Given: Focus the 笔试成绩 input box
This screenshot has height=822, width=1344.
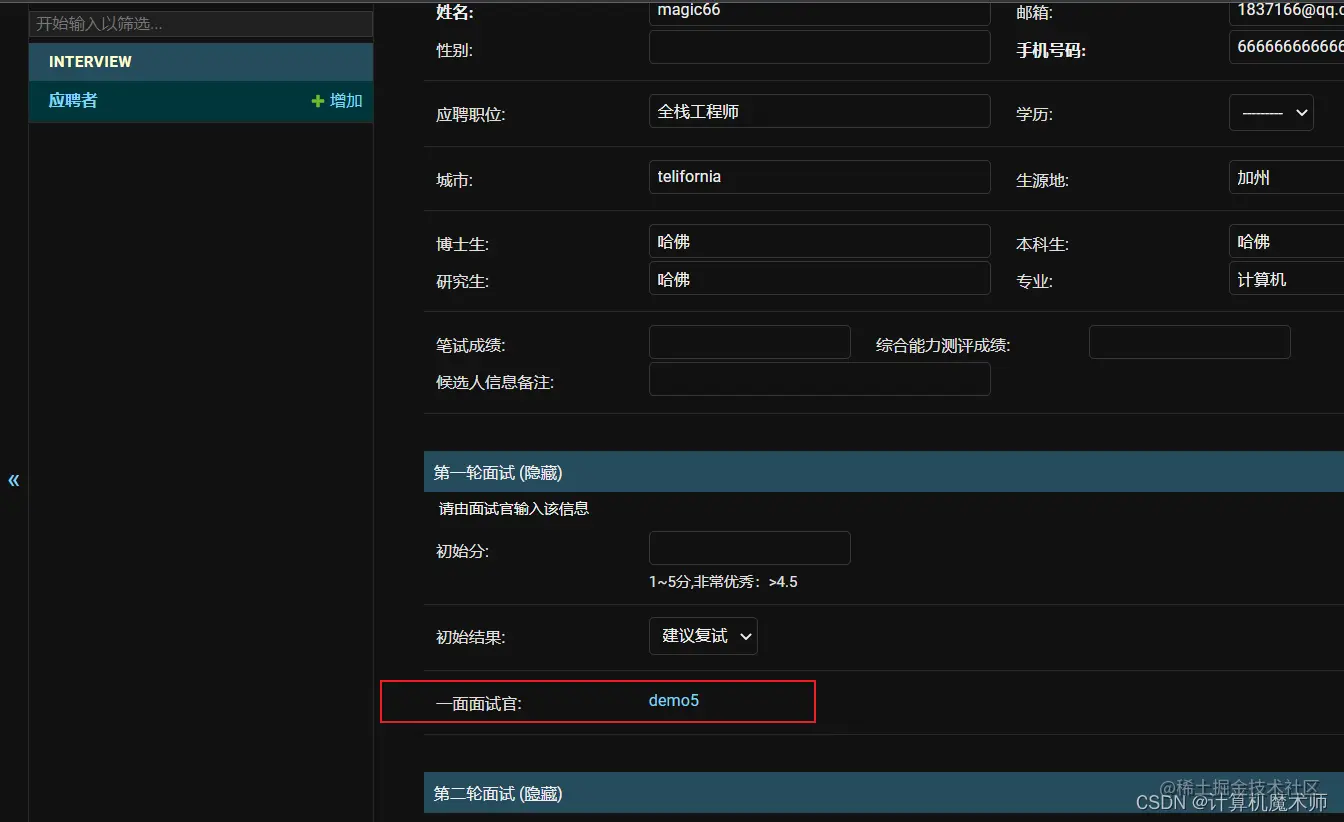Looking at the screenshot, I should [x=749, y=341].
